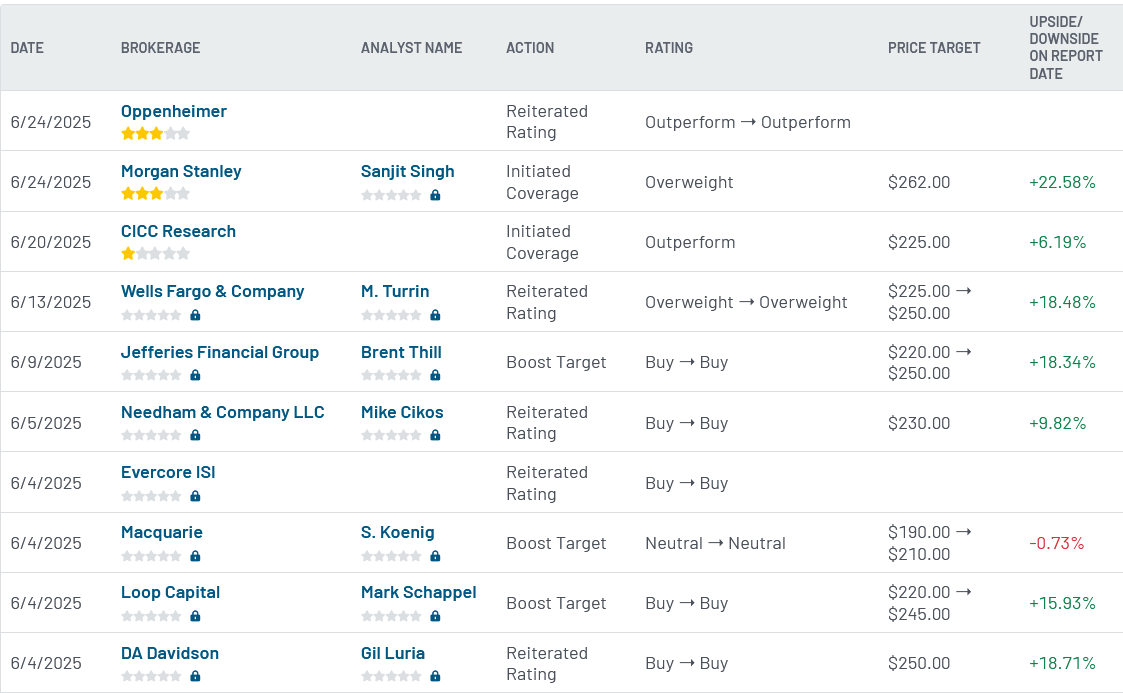Click the grey stars under Sanjit Singh
This screenshot has width=1123, height=693.
391,195
